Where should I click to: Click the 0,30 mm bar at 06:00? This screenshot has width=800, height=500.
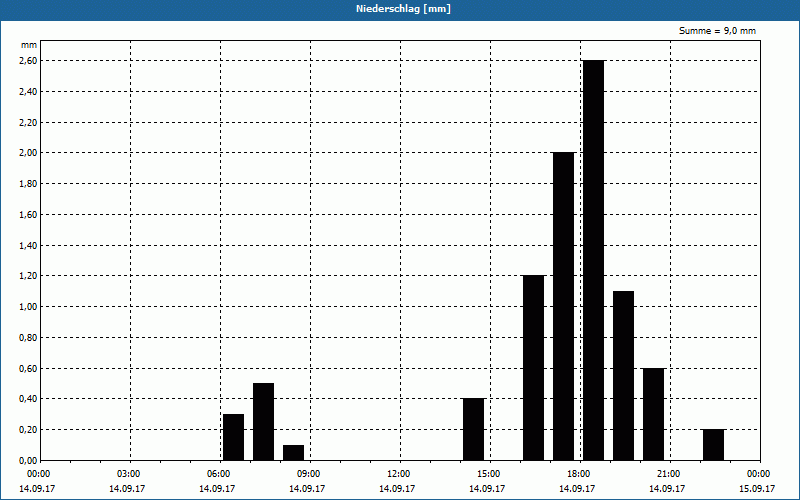(x=234, y=437)
